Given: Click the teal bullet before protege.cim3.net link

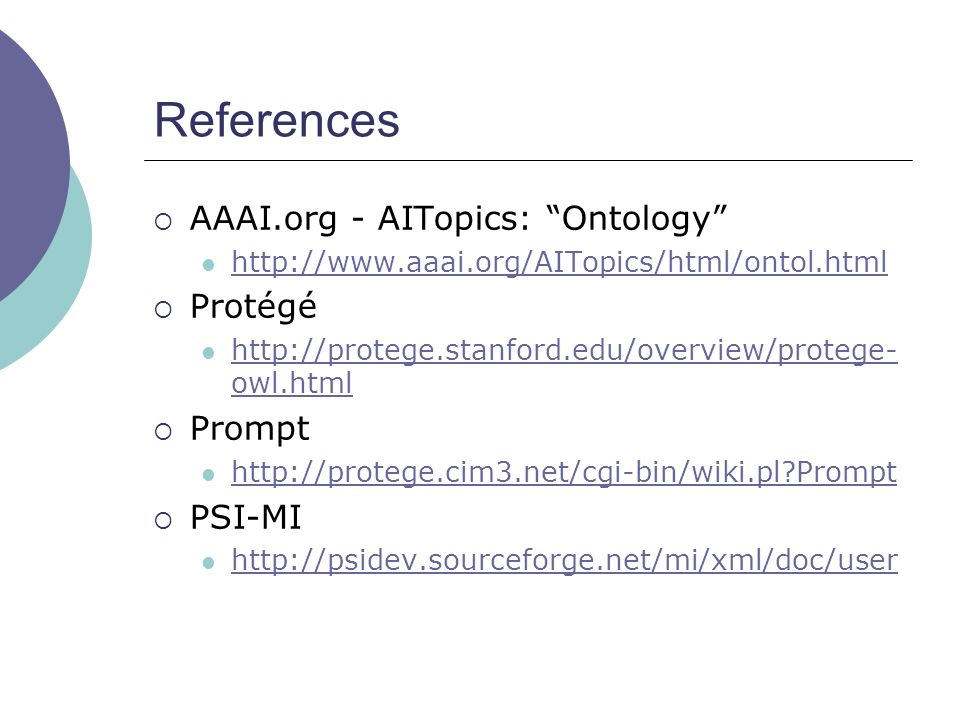Looking at the screenshot, I should [x=208, y=474].
